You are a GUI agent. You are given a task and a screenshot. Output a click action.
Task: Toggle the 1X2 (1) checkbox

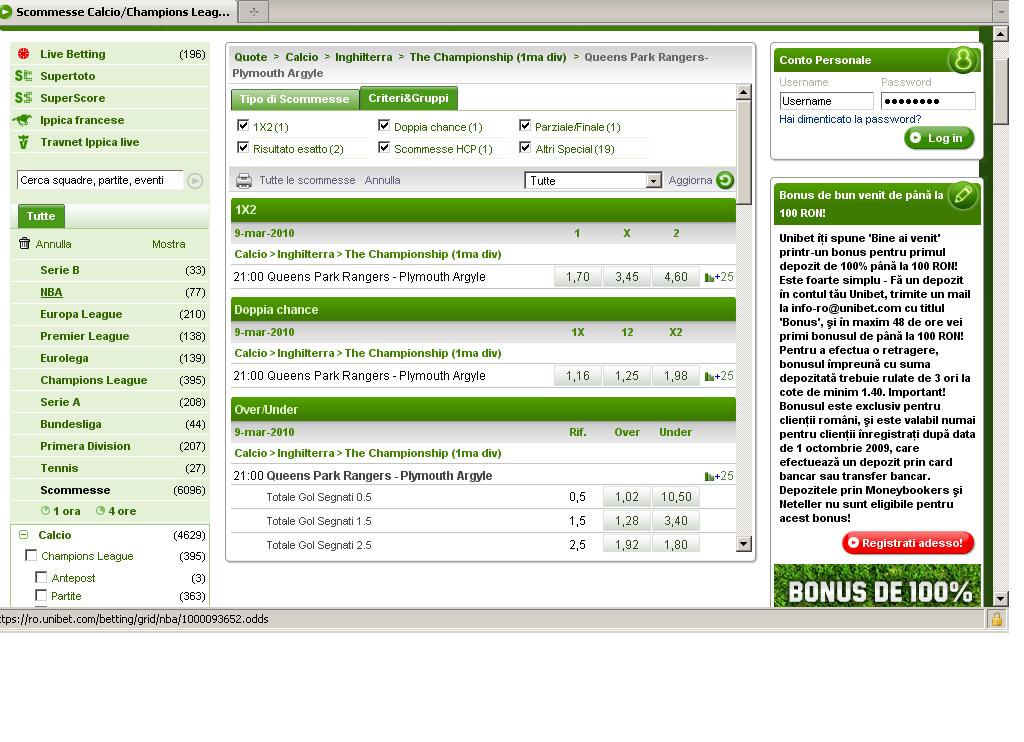(x=243, y=125)
